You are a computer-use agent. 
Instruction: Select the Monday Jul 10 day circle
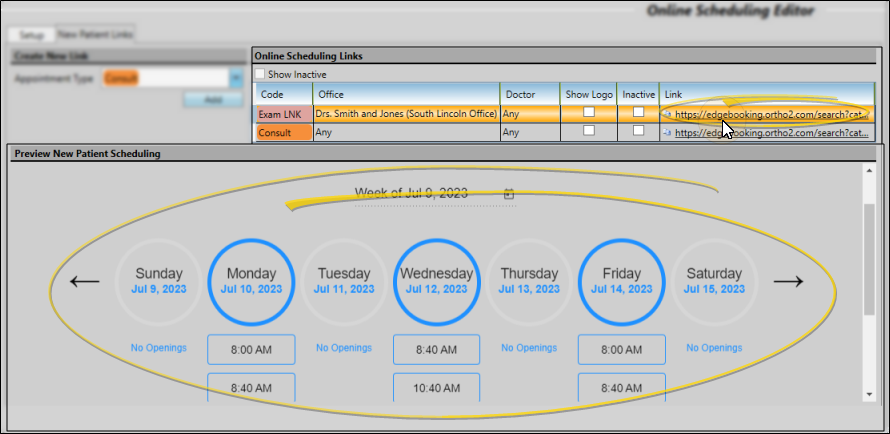[x=251, y=280]
